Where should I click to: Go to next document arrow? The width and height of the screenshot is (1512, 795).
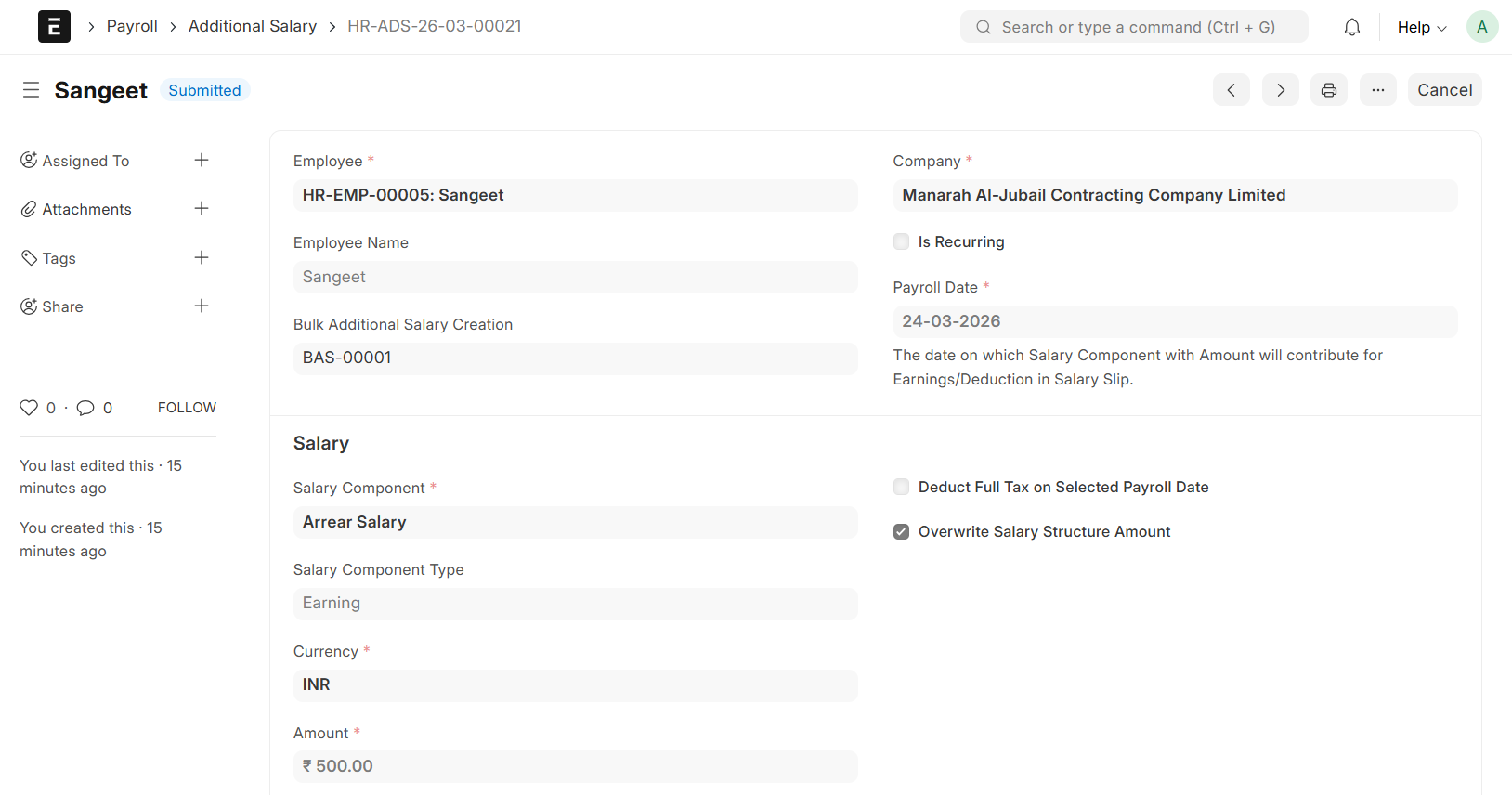[x=1280, y=90]
